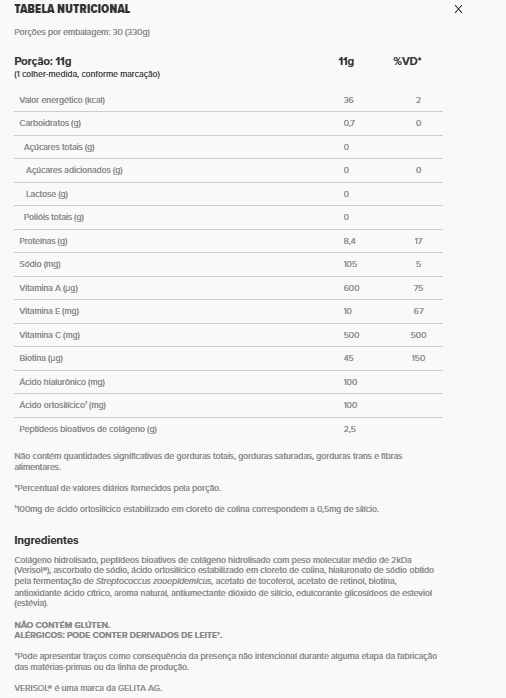506x698 pixels.
Task: Click the Tabela Nutricional heading
Action: coord(72,9)
